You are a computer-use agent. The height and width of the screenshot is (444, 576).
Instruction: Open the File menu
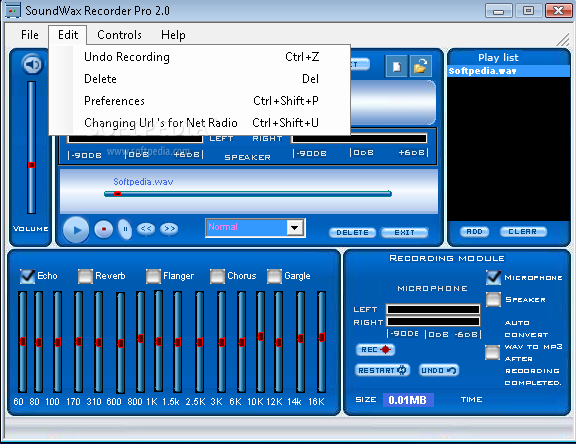[x=30, y=35]
